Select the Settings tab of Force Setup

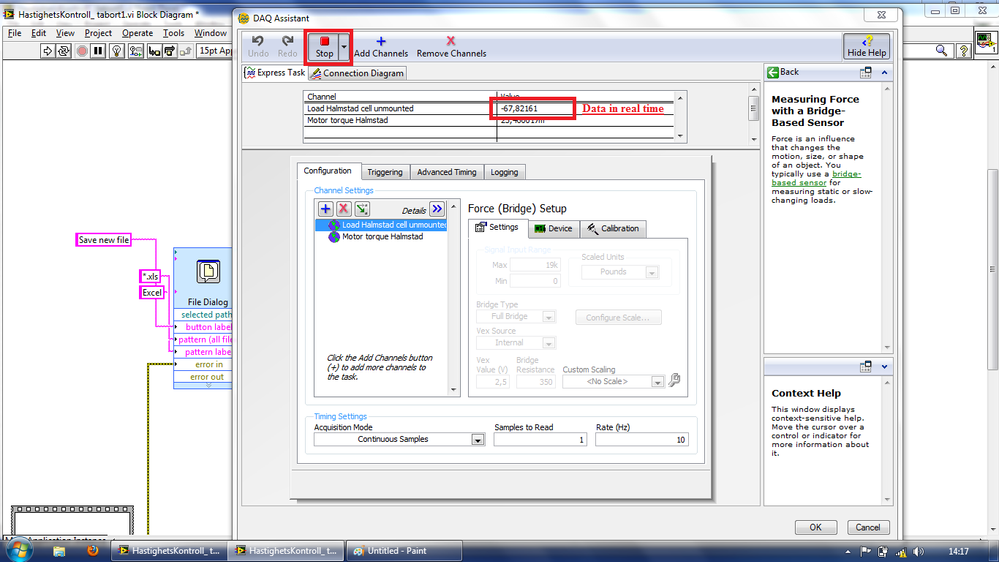(497, 227)
